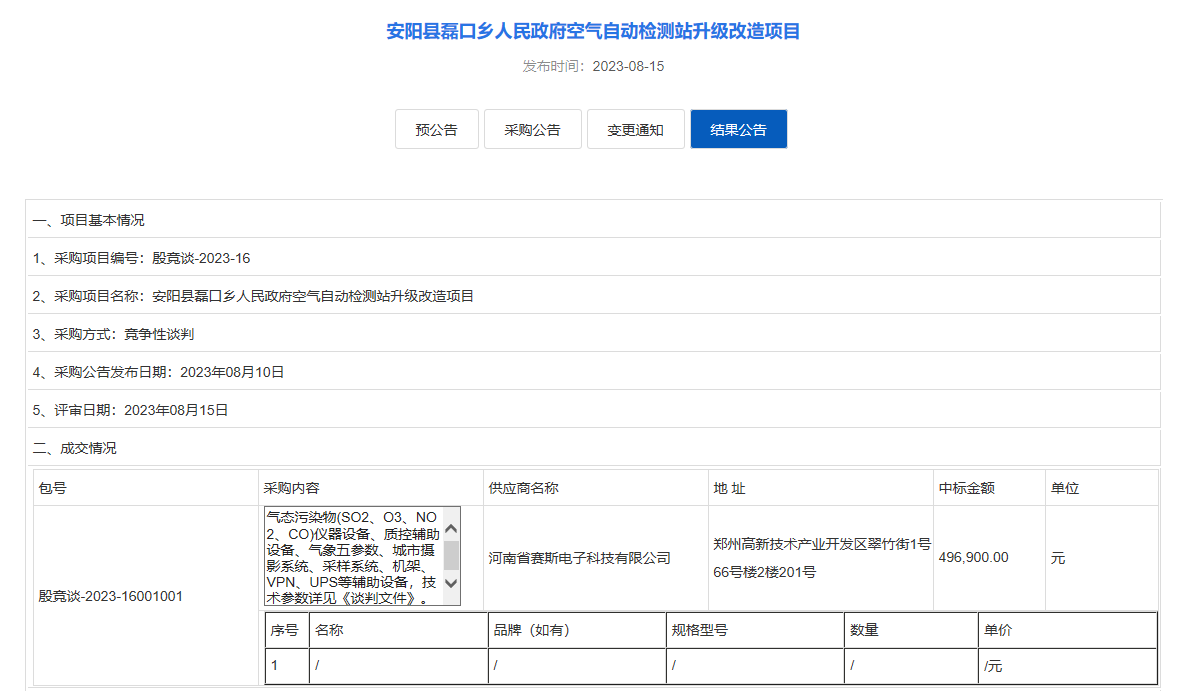Click the 序号 sub-table header
This screenshot has height=691, width=1180.
point(287,630)
